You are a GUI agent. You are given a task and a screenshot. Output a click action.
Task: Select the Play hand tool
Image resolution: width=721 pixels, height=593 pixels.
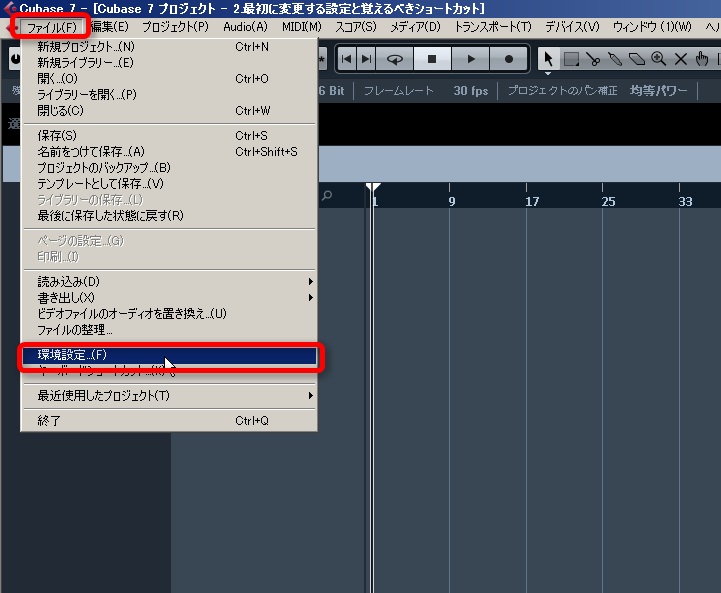702,59
